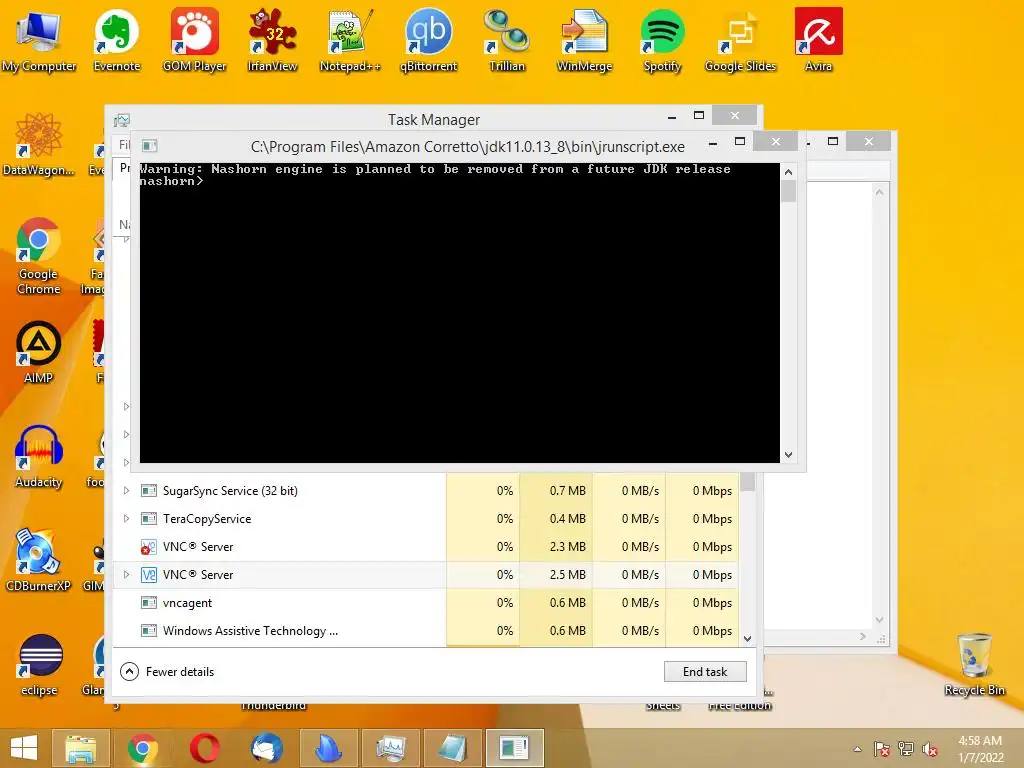
Task: Launch eclipse from the desktop
Action: tap(39, 665)
